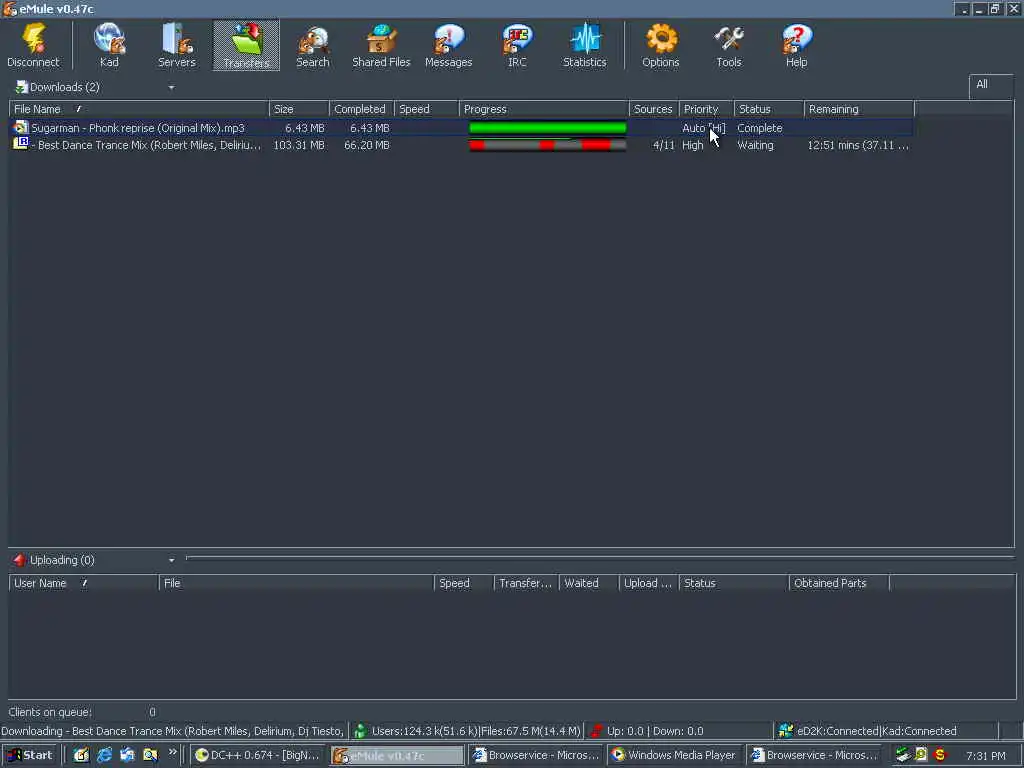
Task: Sort uploads by User Name column
Action: pyautogui.click(x=84, y=583)
